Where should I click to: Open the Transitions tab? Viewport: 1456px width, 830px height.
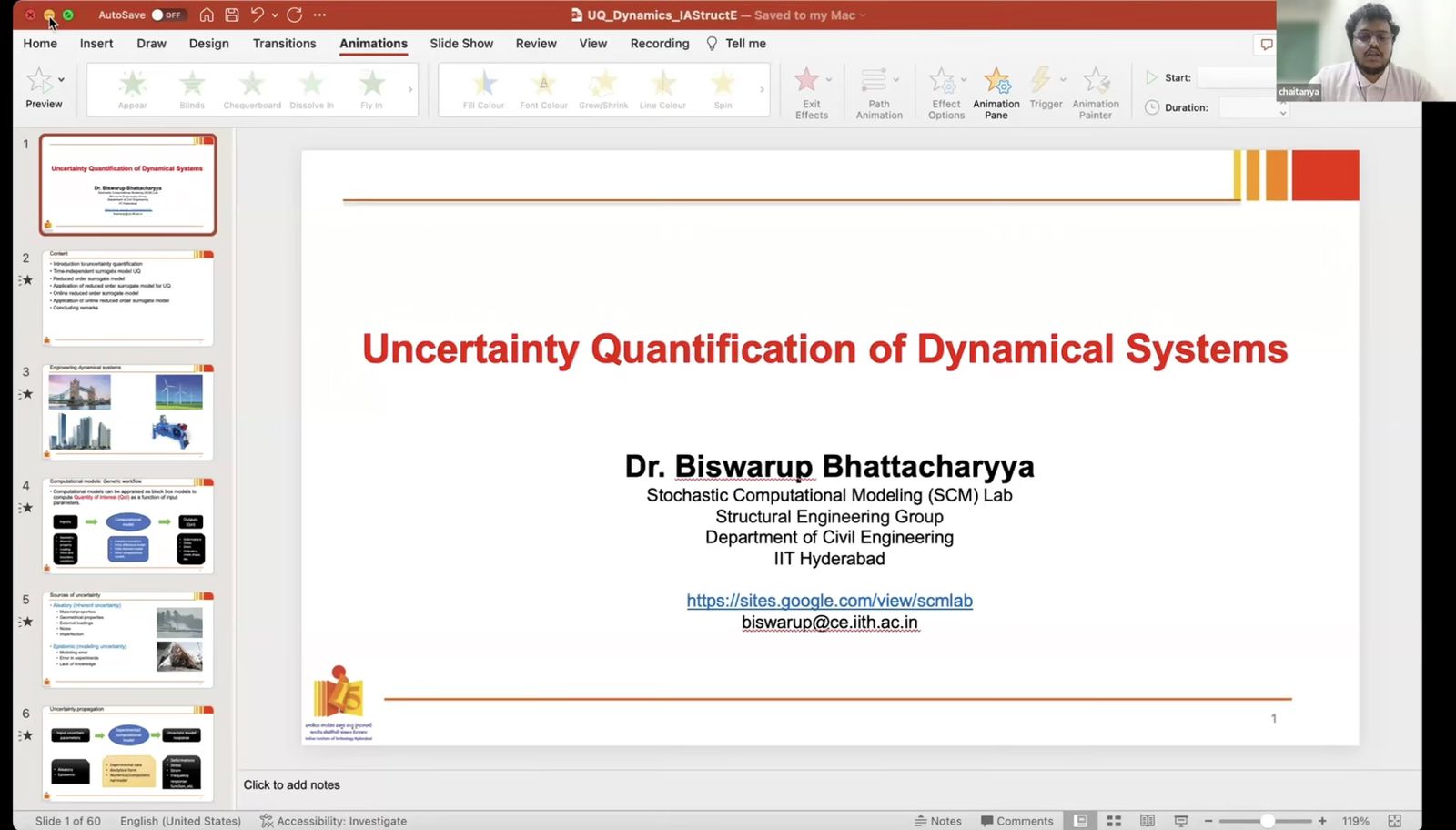coord(284,44)
